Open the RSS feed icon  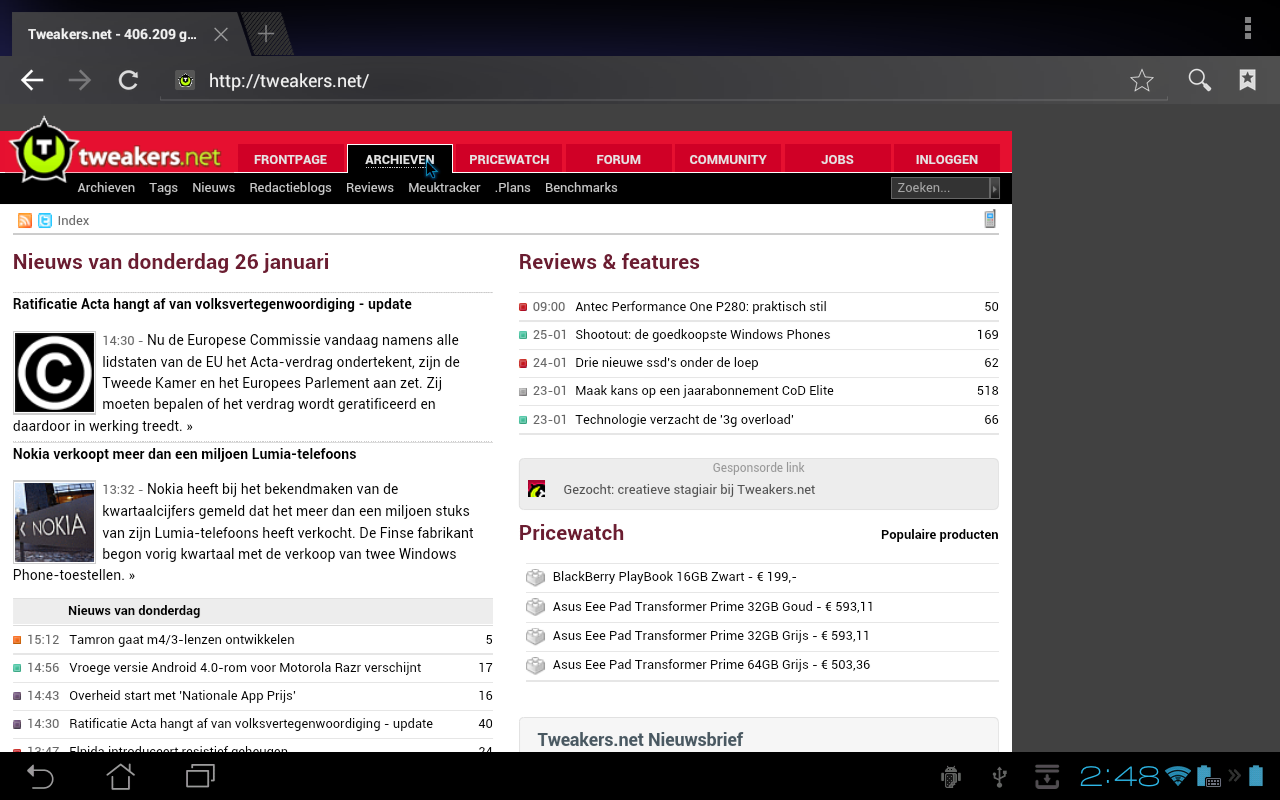click(x=25, y=220)
